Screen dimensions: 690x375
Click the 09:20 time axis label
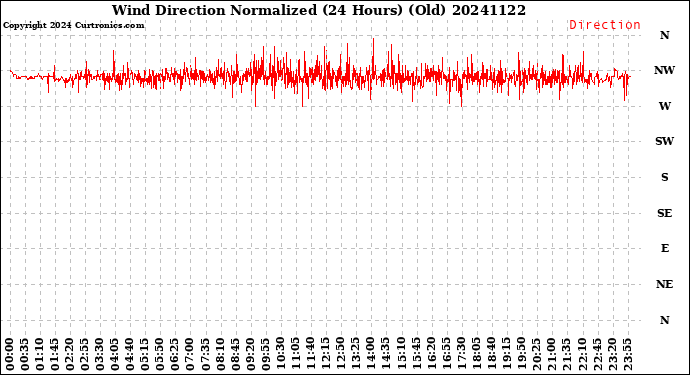tap(250, 355)
